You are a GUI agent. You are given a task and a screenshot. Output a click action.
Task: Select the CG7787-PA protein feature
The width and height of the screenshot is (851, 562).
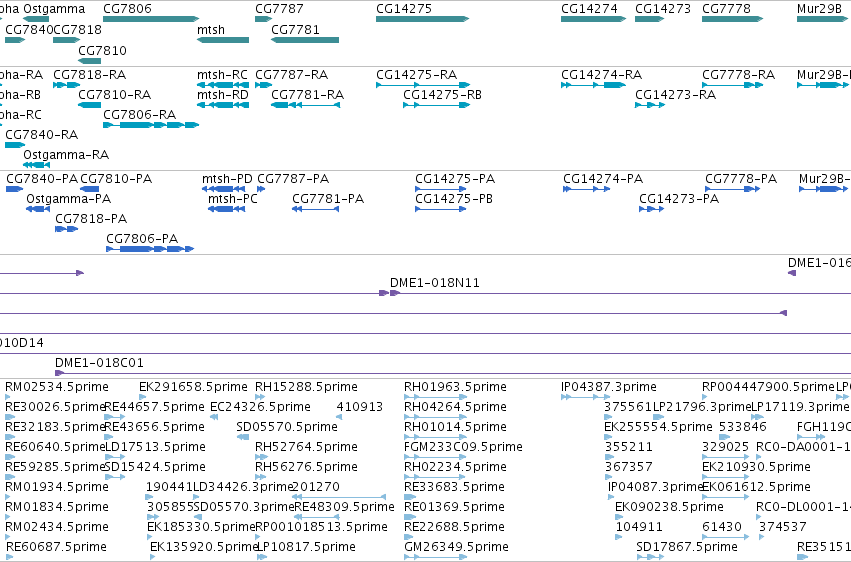pos(261,189)
